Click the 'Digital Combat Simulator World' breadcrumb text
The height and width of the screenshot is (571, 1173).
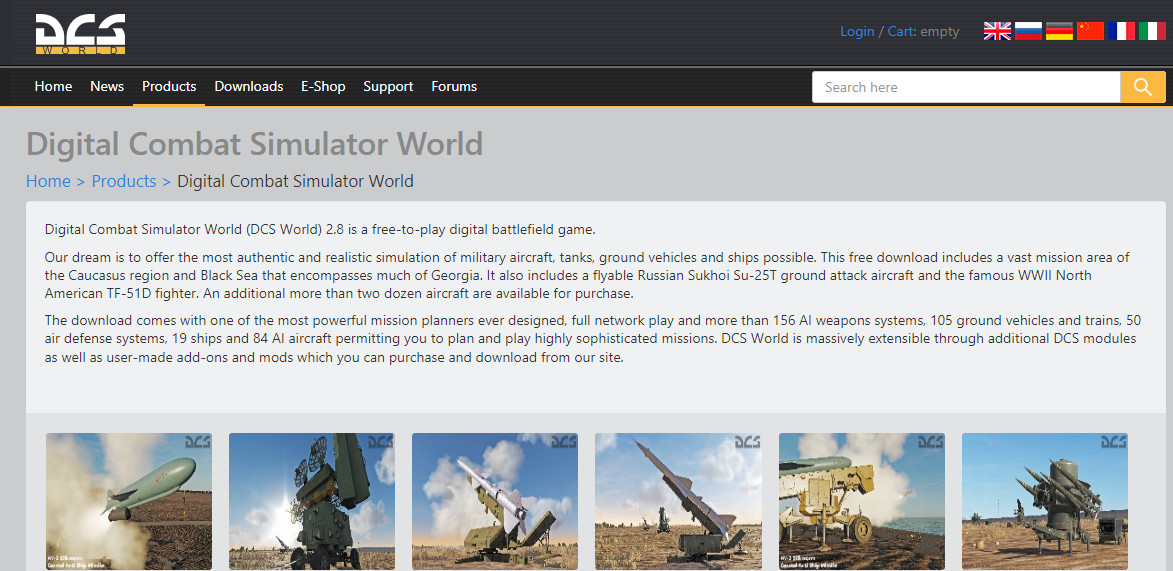pyautogui.click(x=295, y=181)
